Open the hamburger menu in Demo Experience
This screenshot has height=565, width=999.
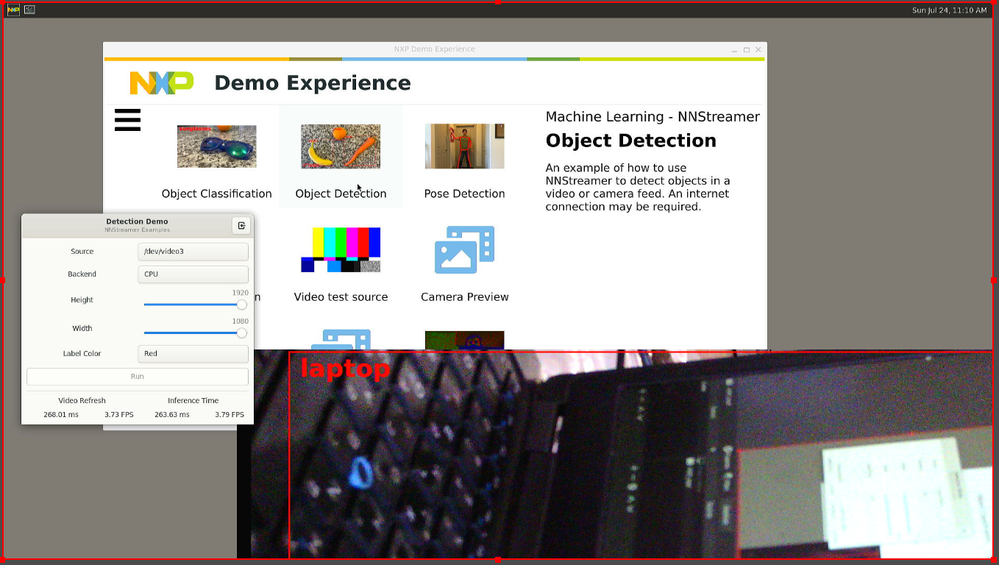(127, 120)
